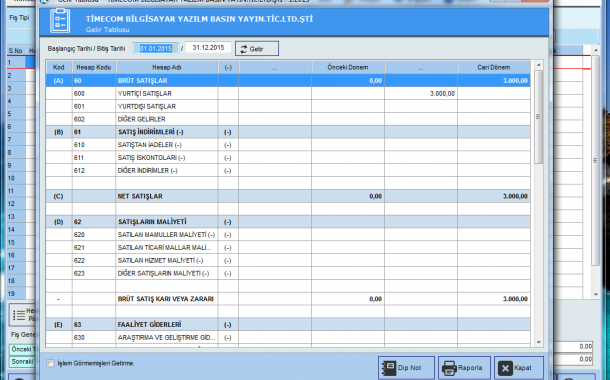Screen dimensions: 610x380
Task: Click the table's vertical scrollbar thumb
Action: 538,117
